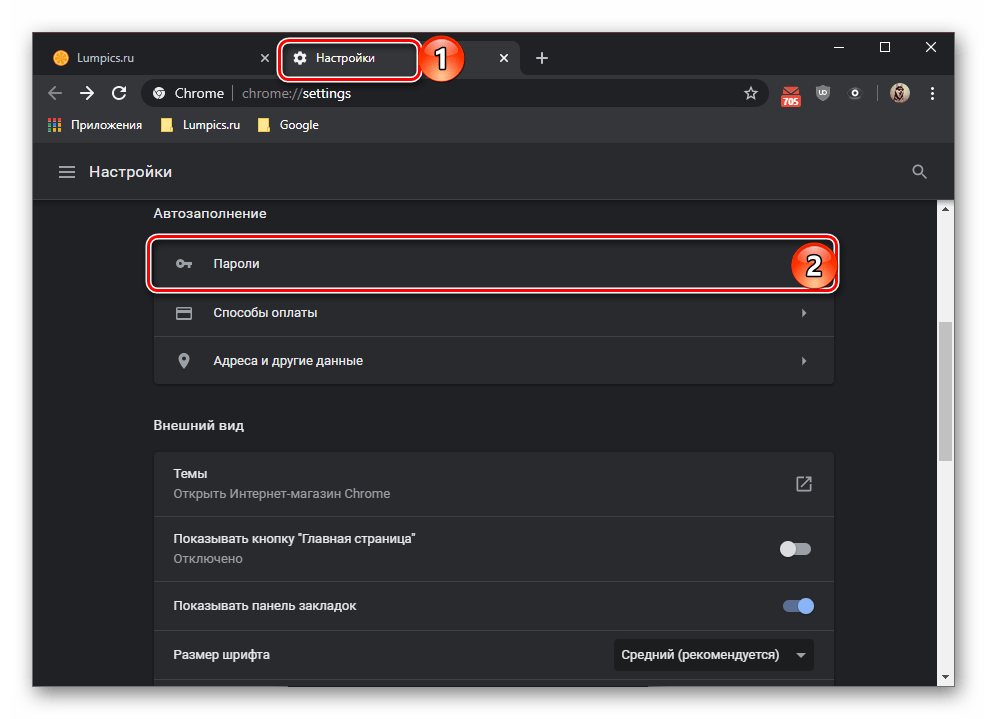Image resolution: width=987 pixels, height=719 pixels.
Task: Close the Lumpics.ru tab
Action: point(264,58)
